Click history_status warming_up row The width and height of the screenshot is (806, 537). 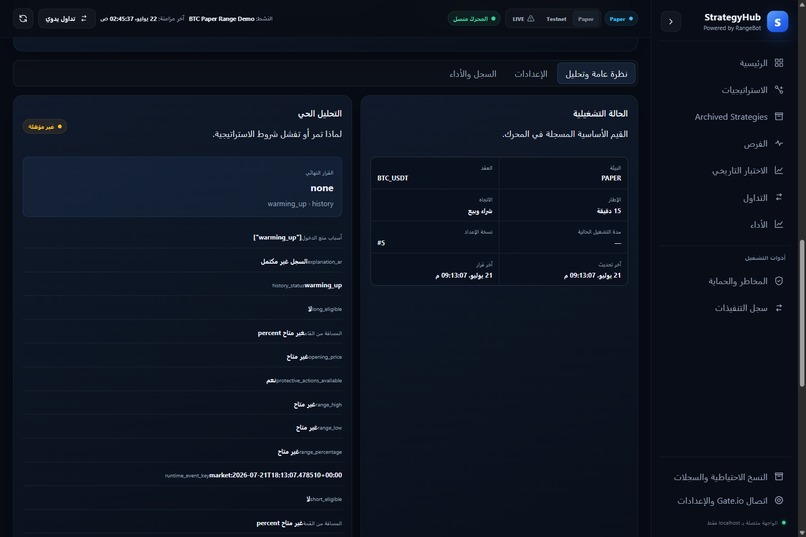(x=182, y=285)
